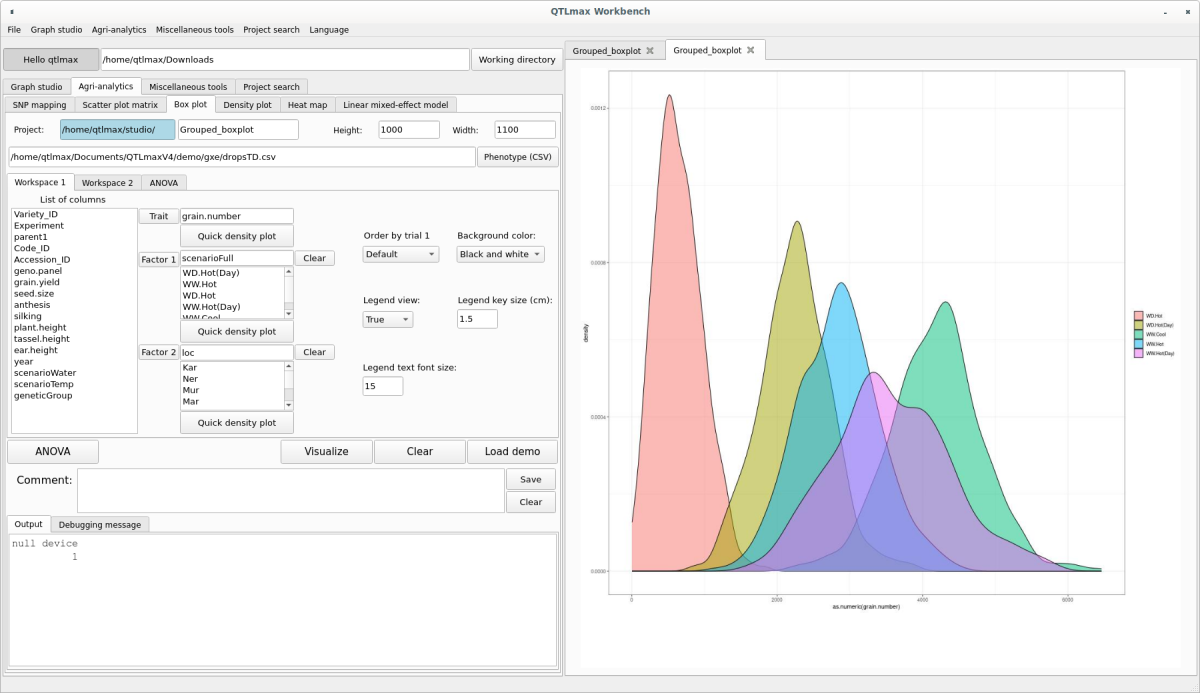Viewport: 1200px width, 693px height.
Task: Click the Visualize button
Action: pyautogui.click(x=326, y=452)
